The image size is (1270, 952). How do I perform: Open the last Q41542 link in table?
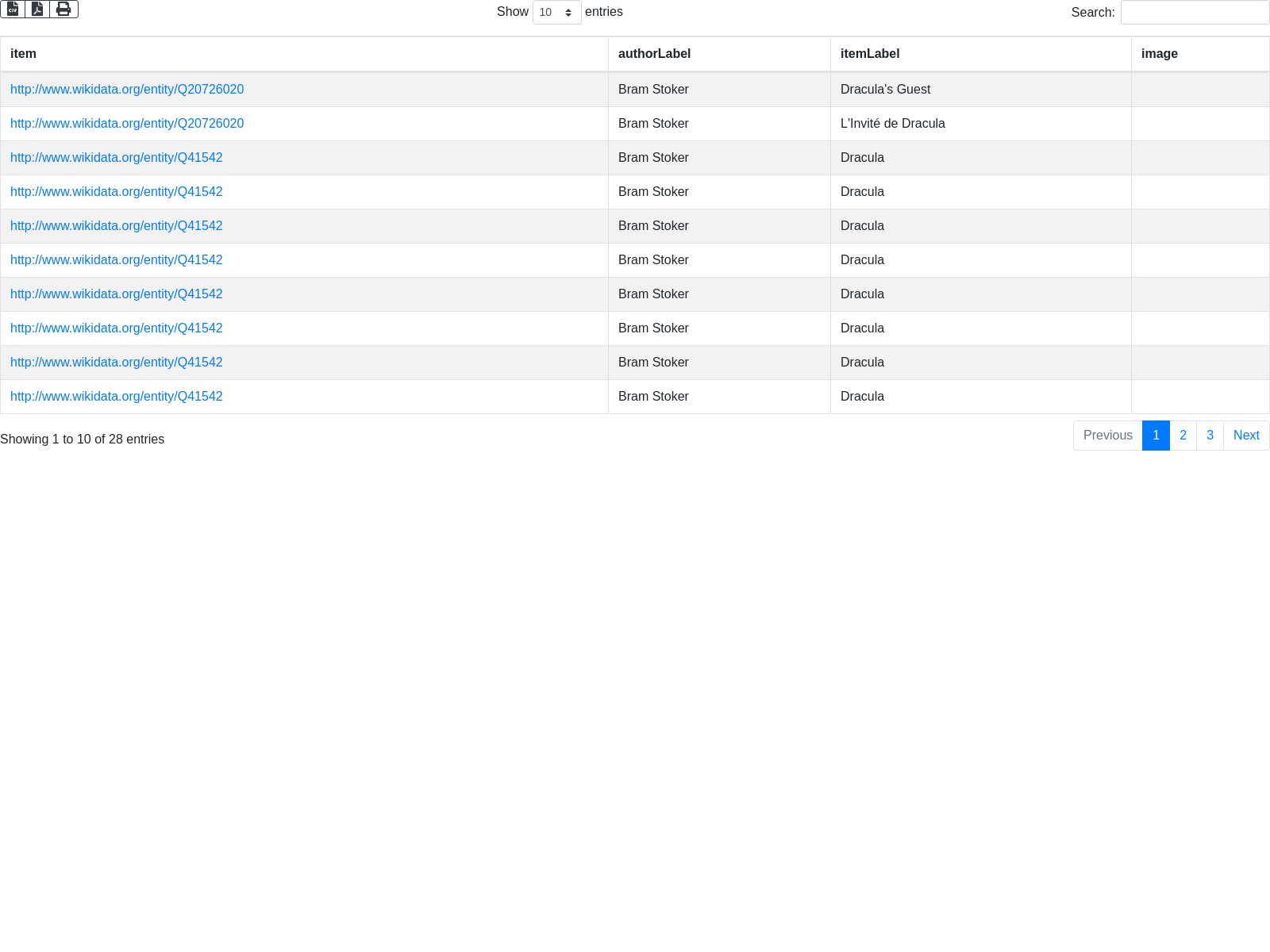(116, 397)
